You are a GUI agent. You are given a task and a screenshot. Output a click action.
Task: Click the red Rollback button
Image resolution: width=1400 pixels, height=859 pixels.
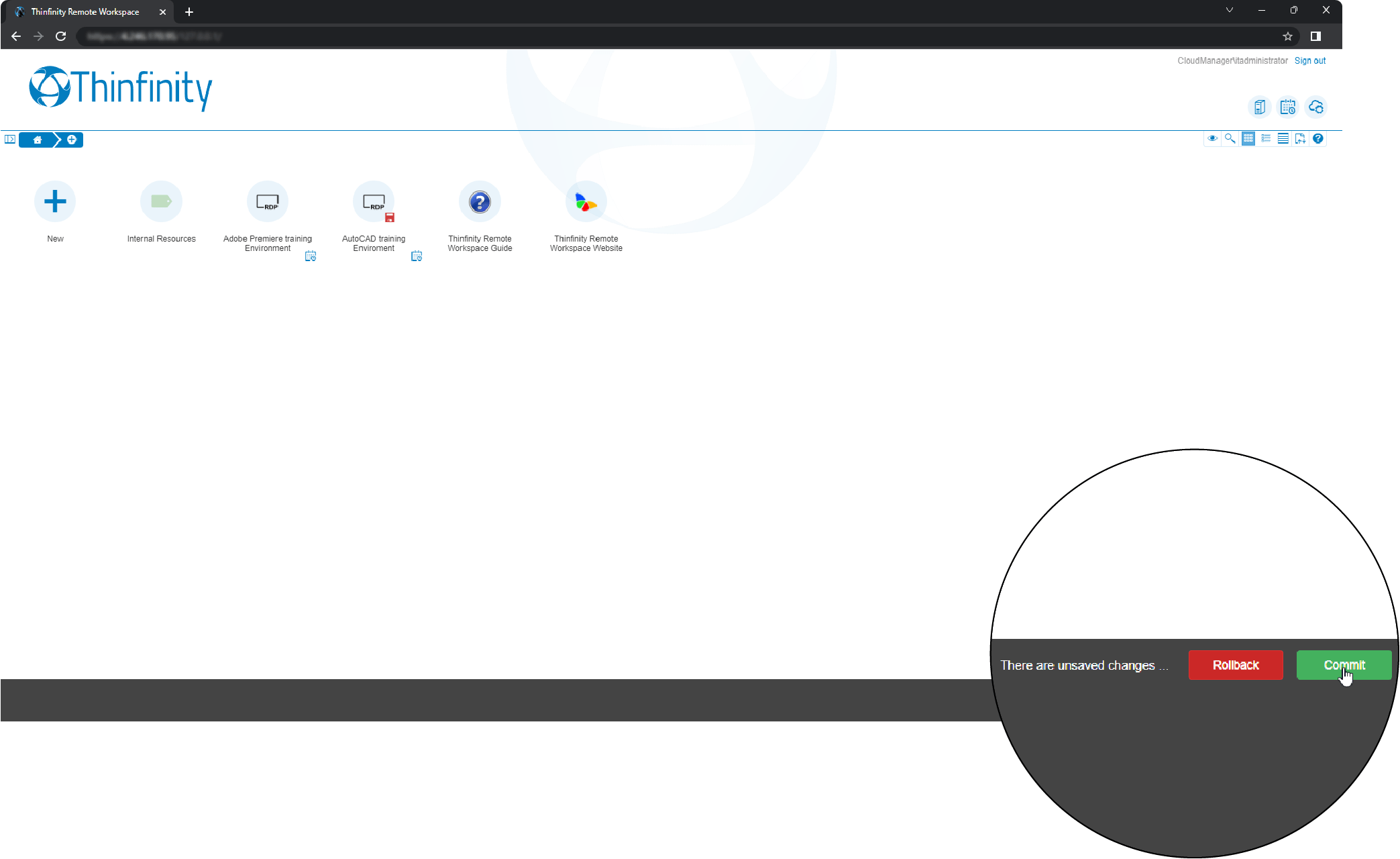click(x=1236, y=665)
